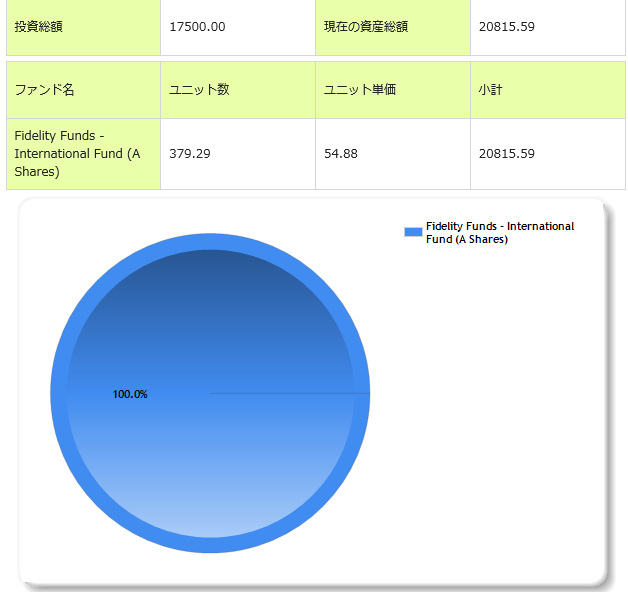The height and width of the screenshot is (592, 628).
Task: Click the blue legend color swatch
Action: click(413, 232)
